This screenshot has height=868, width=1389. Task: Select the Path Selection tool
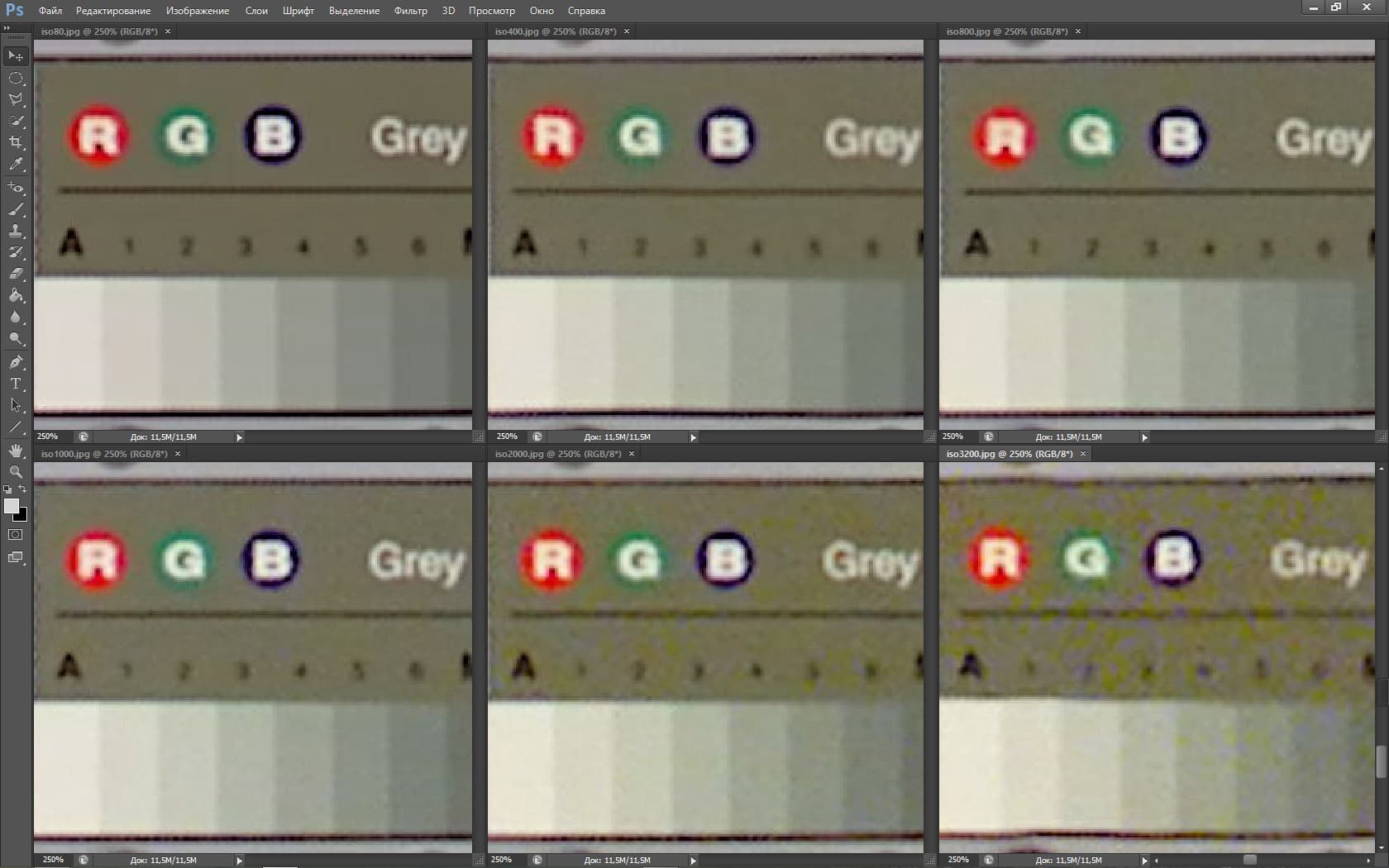click(16, 405)
